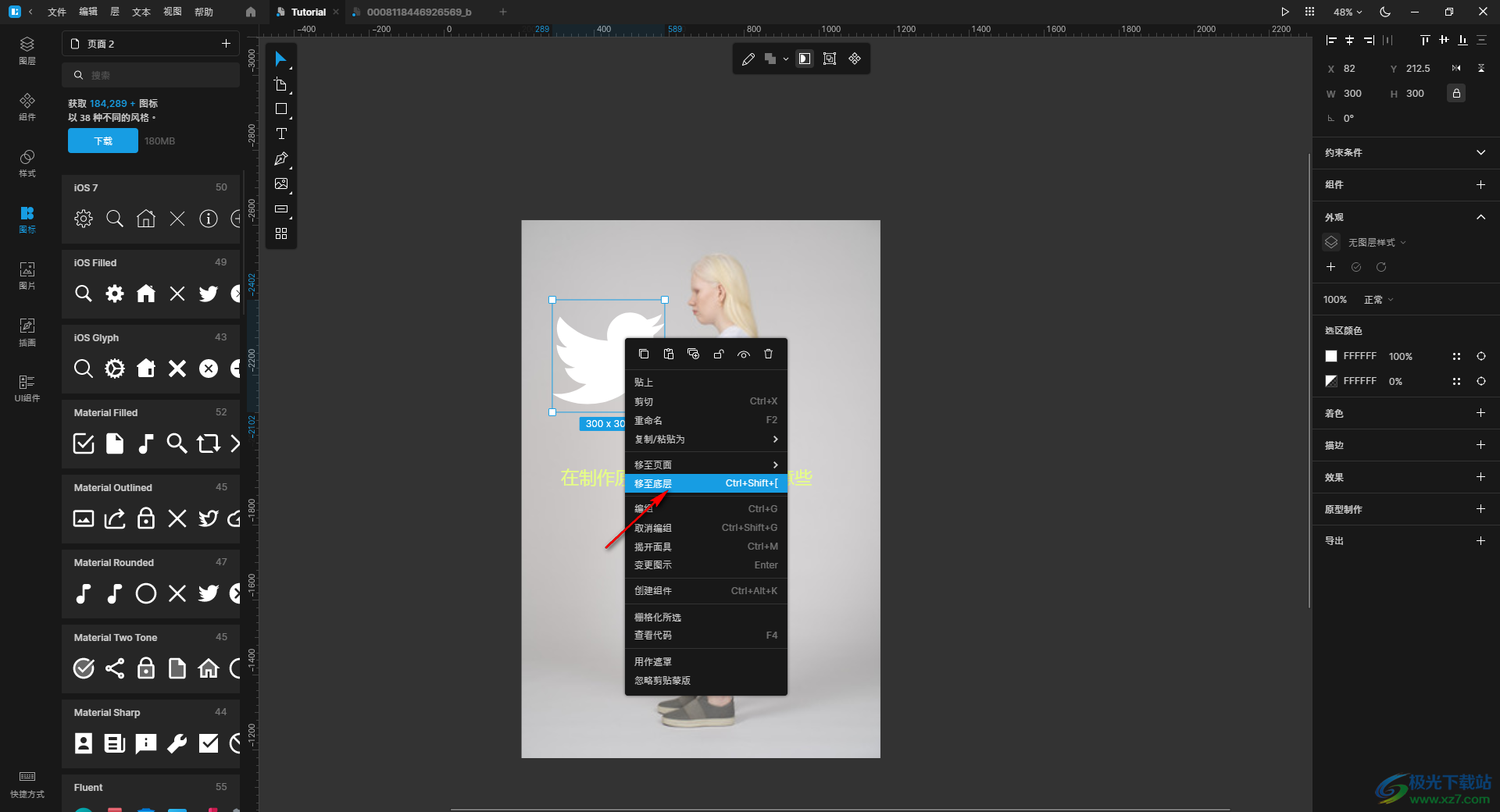The height and width of the screenshot is (812, 1500).
Task: Switch to the Tutorial tab
Action: click(x=309, y=12)
